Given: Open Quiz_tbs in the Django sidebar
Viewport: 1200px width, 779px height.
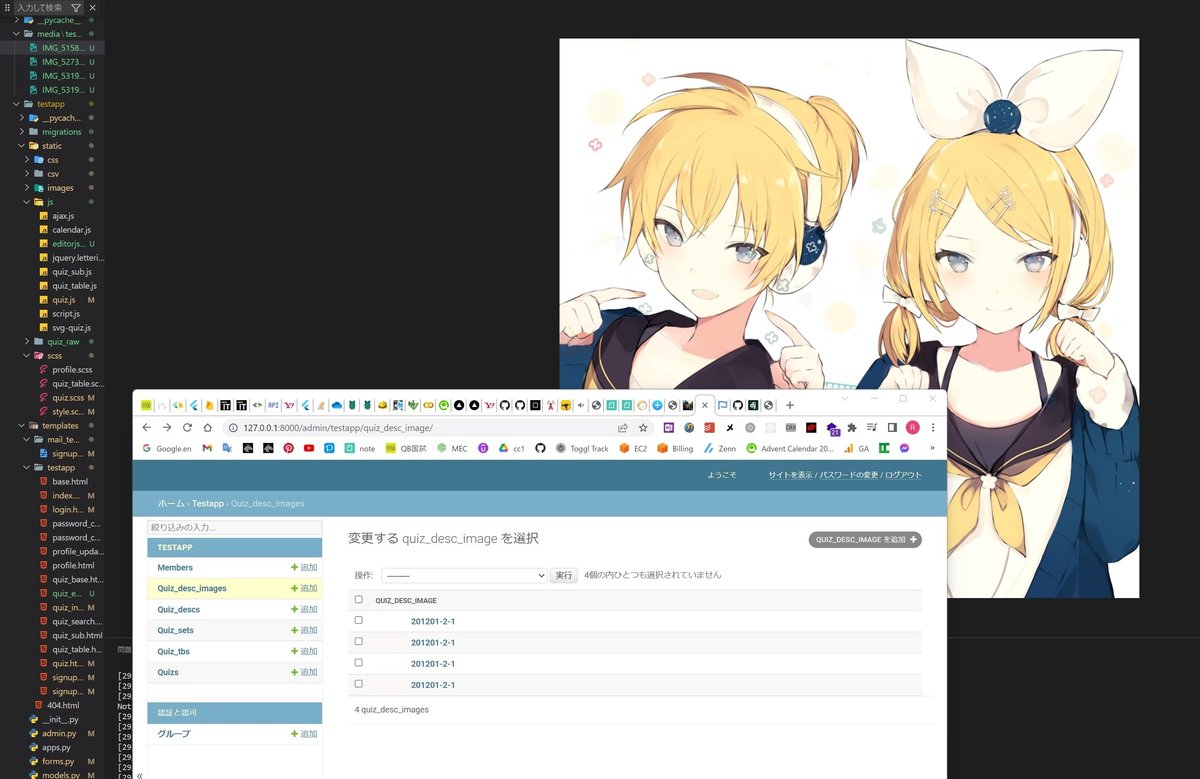Looking at the screenshot, I should pos(174,651).
